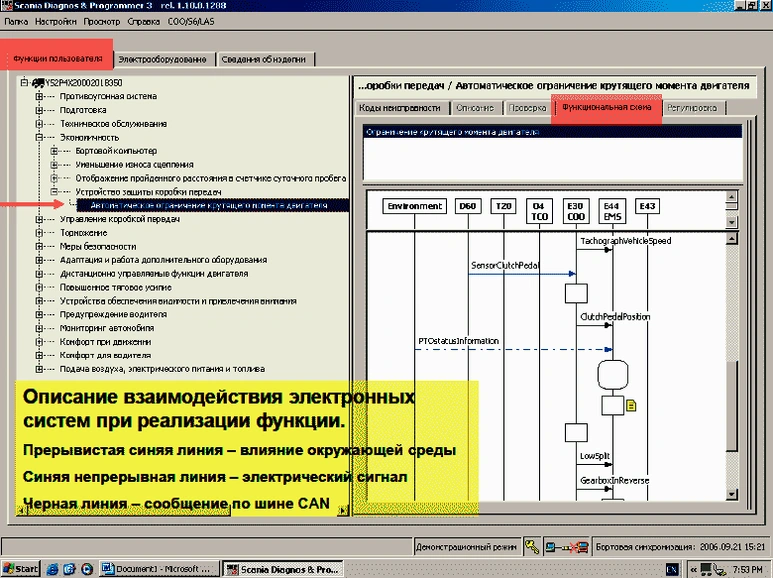Click the E44 EMS node box
The image size is (773, 578).
coord(611,211)
